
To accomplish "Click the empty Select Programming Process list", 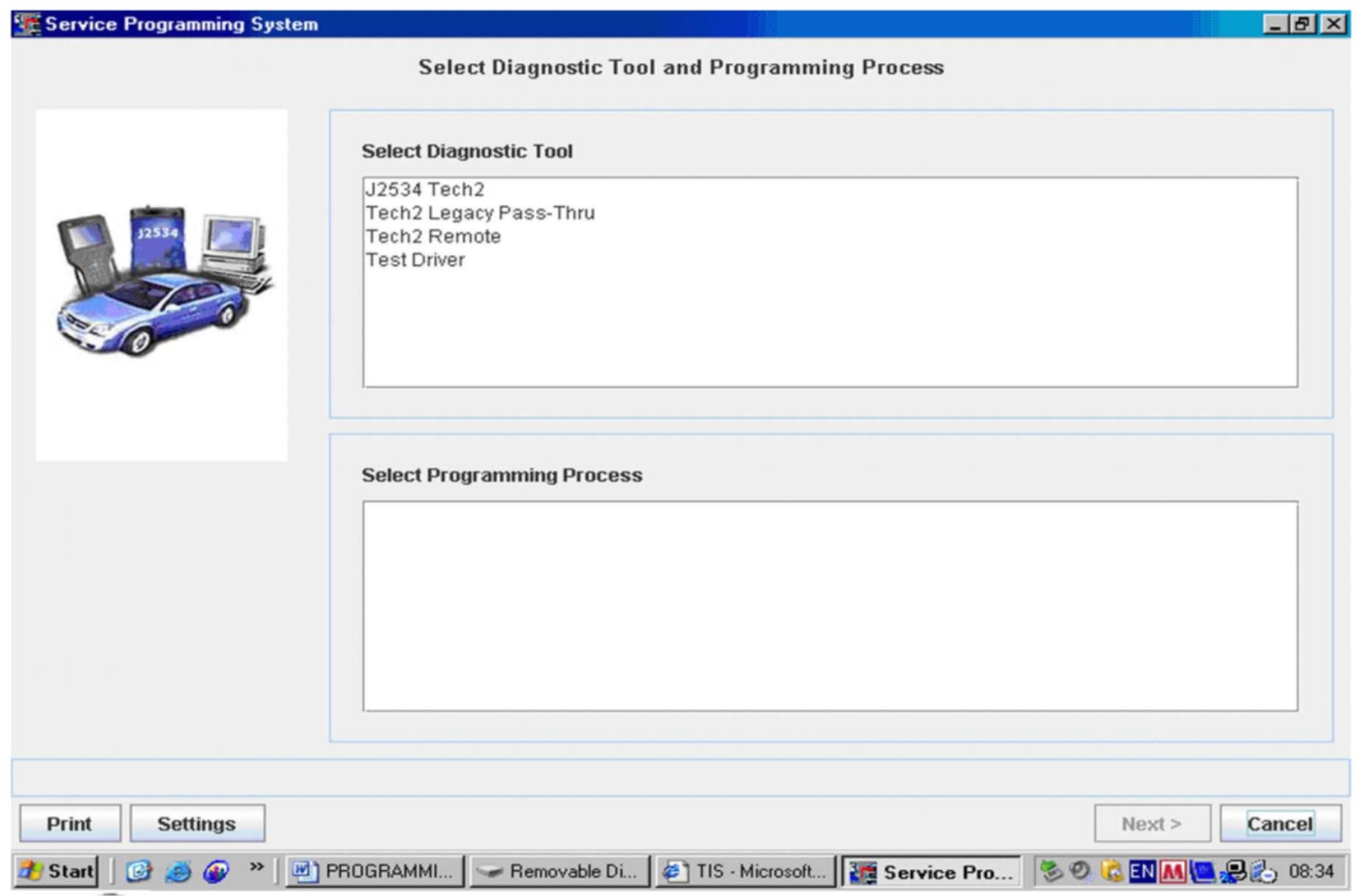I will point(829,606).
